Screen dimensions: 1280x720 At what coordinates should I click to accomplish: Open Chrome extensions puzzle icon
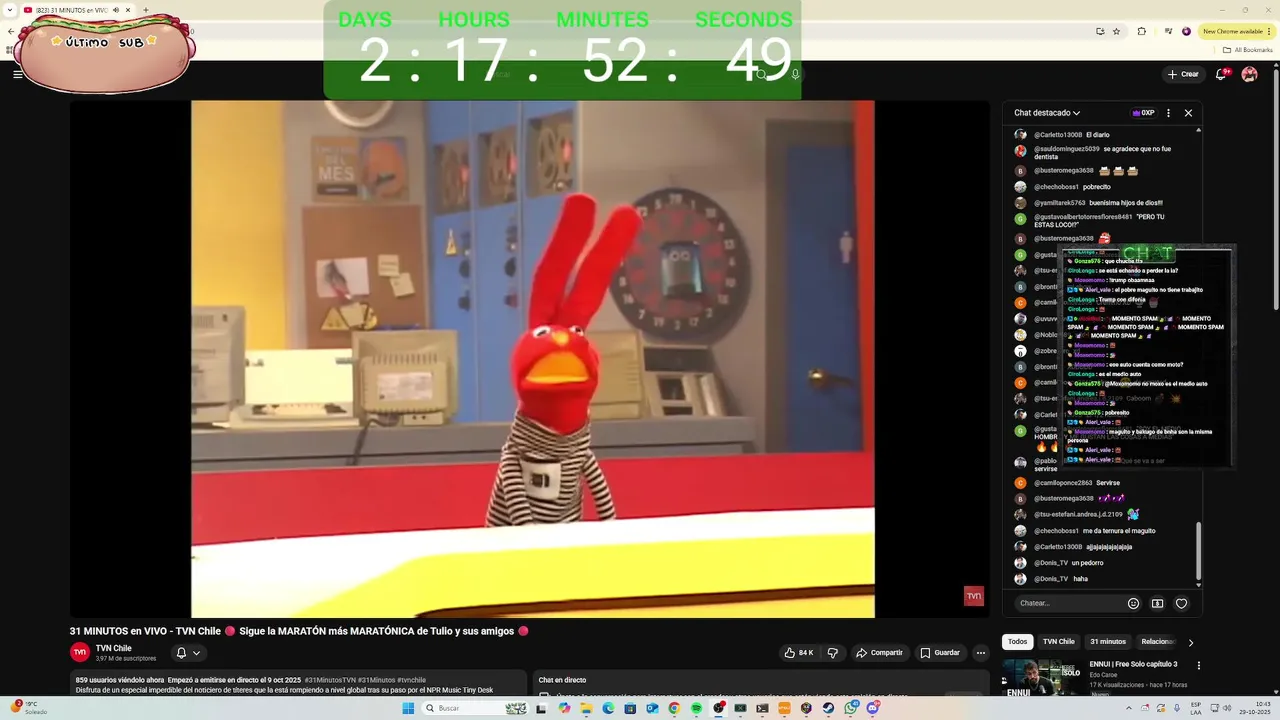[x=1142, y=31]
